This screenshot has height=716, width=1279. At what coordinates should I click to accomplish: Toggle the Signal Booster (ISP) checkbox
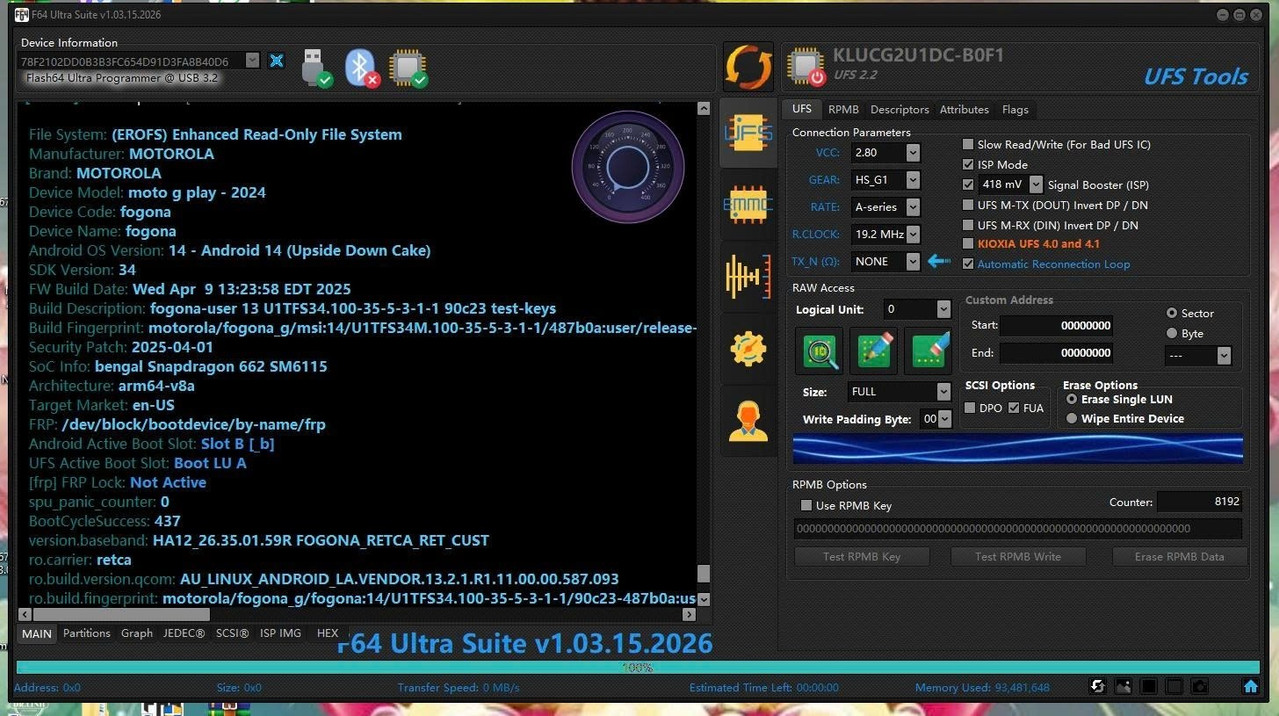968,185
